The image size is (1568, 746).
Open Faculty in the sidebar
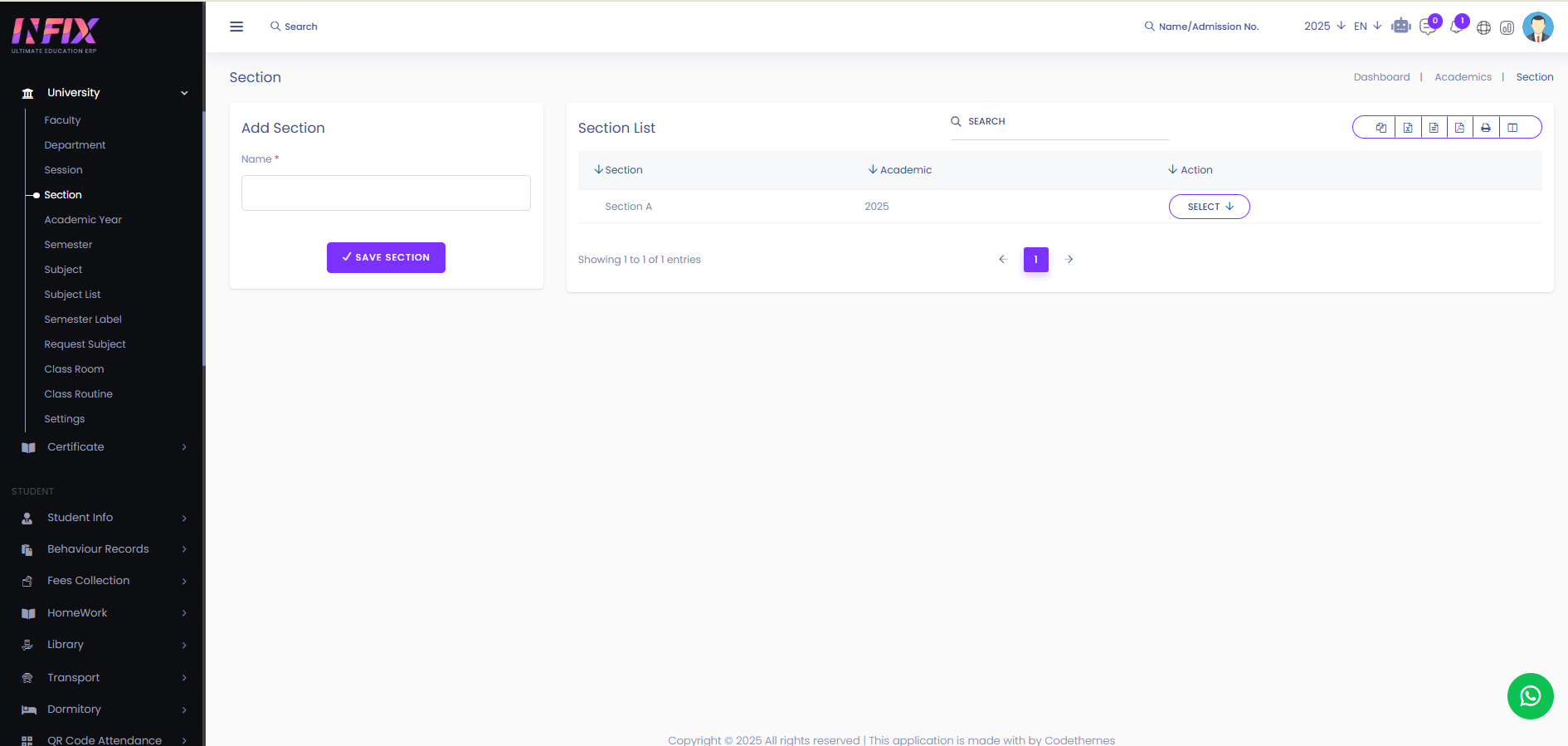[62, 120]
